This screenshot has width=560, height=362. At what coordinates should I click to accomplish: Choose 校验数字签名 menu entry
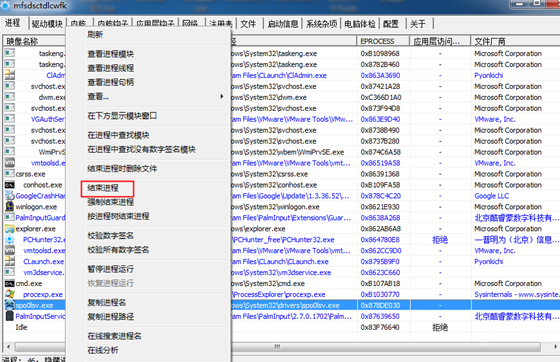tap(111, 236)
